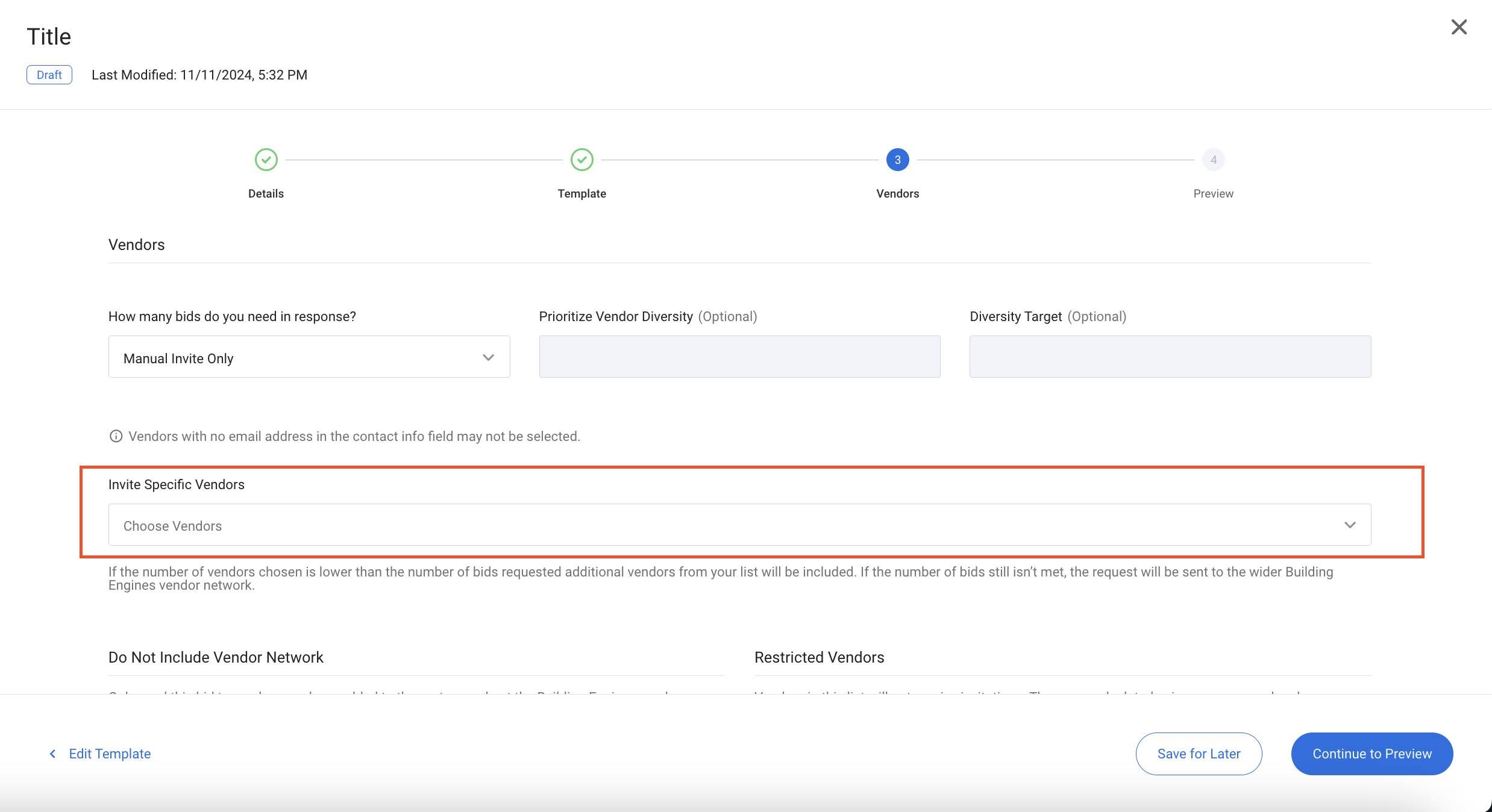This screenshot has height=812, width=1492.
Task: Click the back arrow next to Edit Template
Action: pyautogui.click(x=53, y=754)
